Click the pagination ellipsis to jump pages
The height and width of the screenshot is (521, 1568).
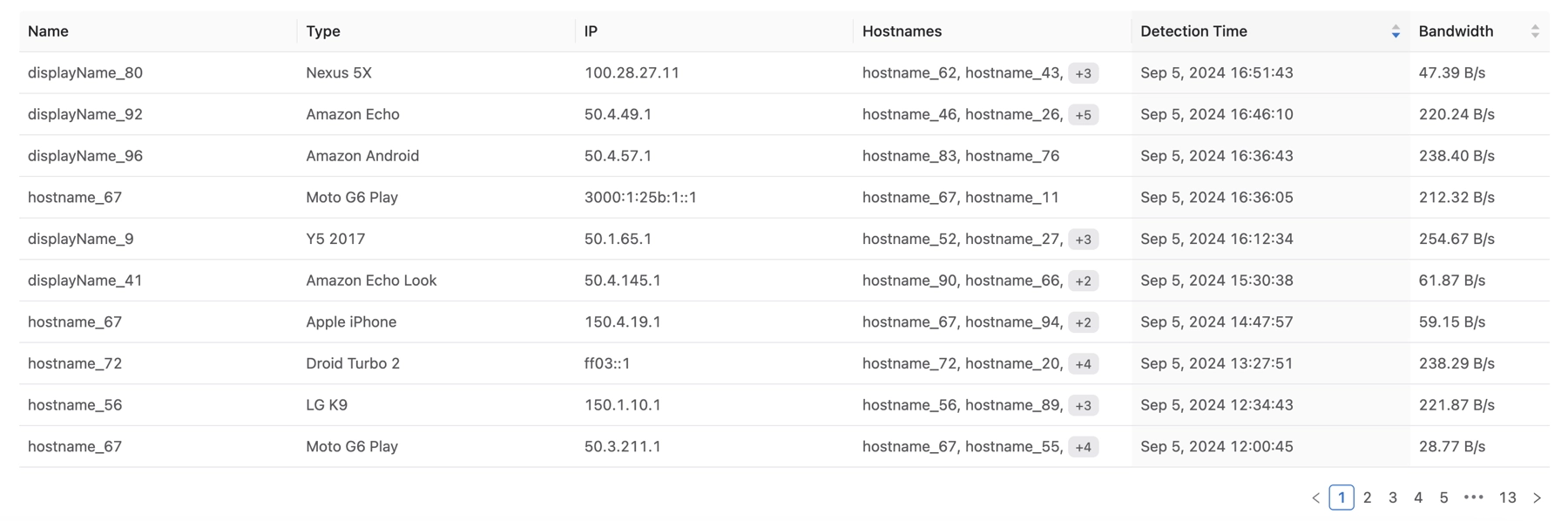(1473, 497)
